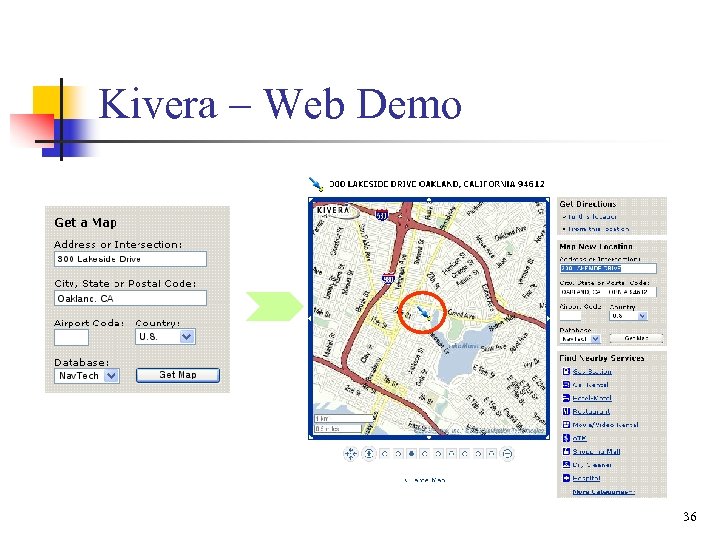Click the zoom out minus icon under the map
This screenshot has width=720, height=540.
point(507,454)
